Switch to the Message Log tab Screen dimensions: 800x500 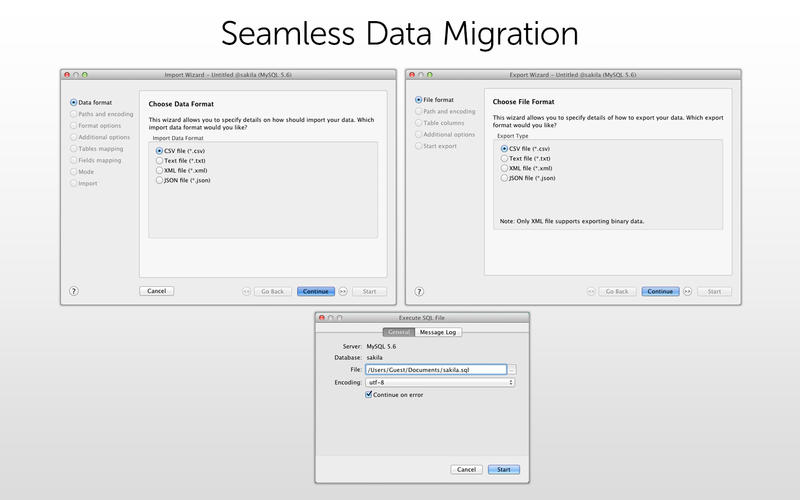438,332
